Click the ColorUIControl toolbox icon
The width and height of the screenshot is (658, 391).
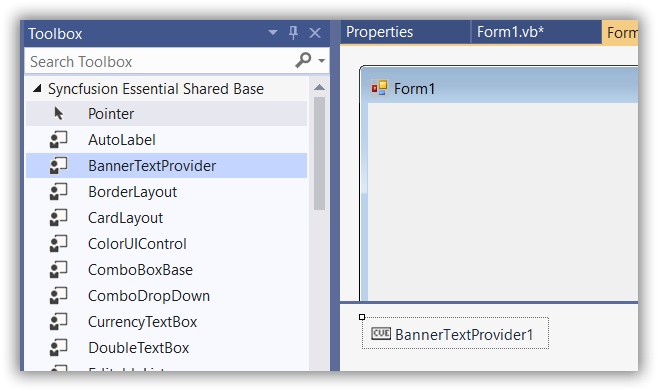58,244
